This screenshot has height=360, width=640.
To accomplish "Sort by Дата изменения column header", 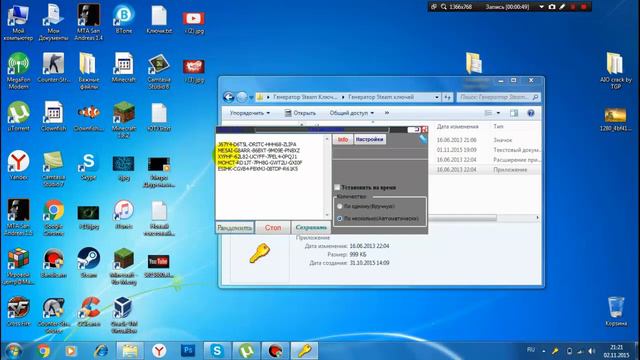I will coord(457,127).
